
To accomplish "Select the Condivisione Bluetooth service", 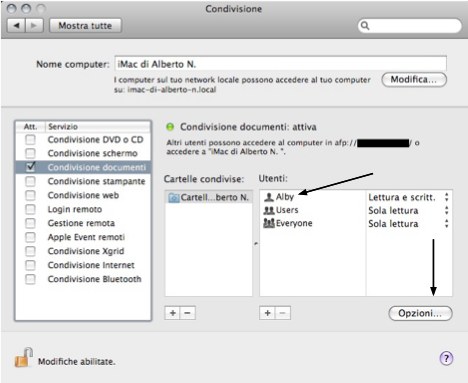I will tap(94, 279).
